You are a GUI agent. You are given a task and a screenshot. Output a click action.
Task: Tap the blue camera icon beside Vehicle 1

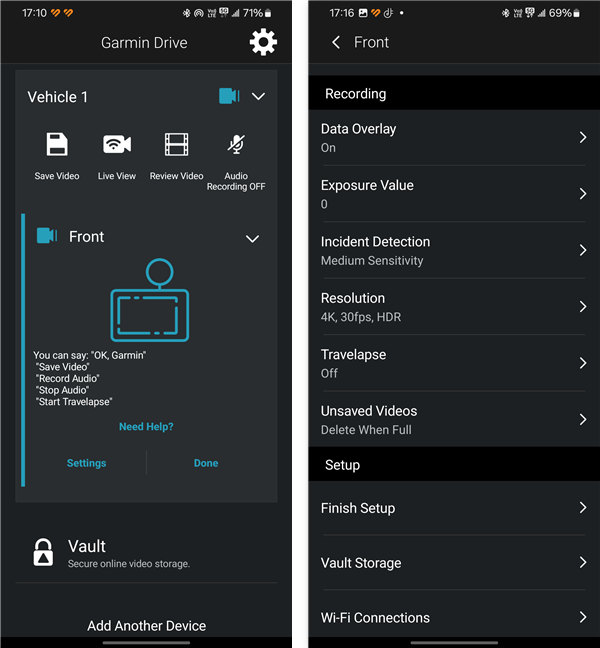click(x=229, y=96)
